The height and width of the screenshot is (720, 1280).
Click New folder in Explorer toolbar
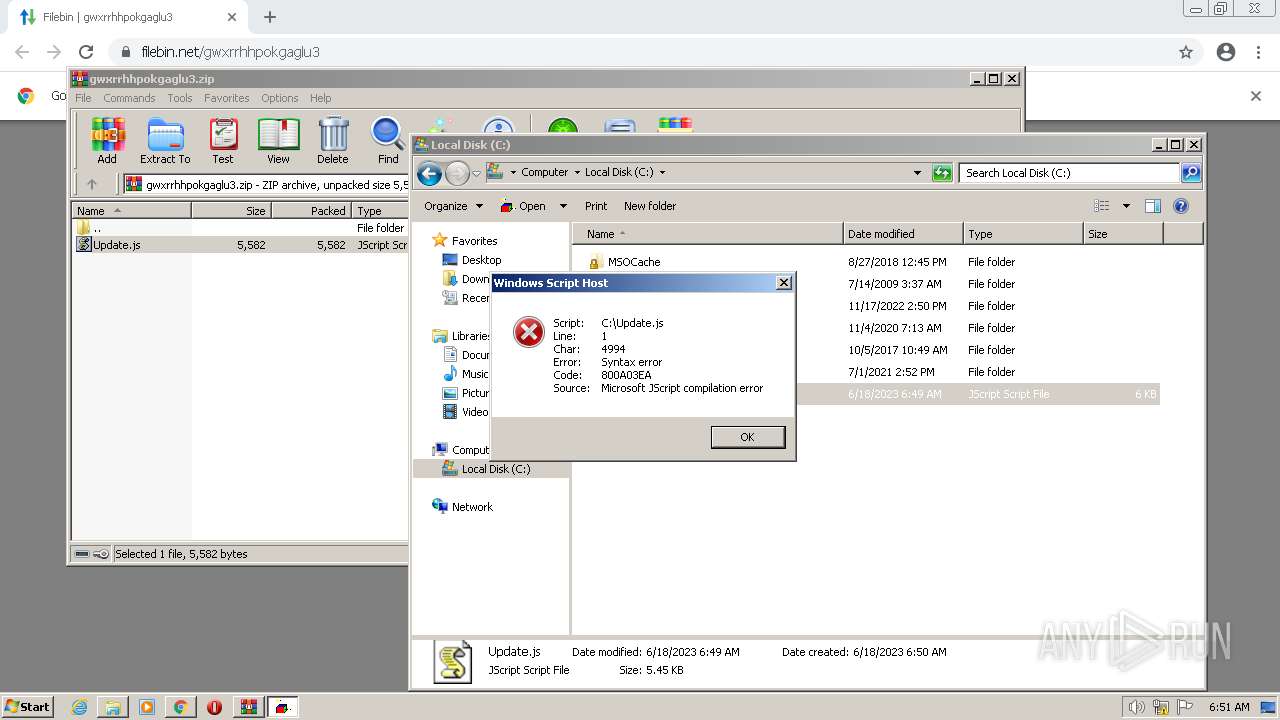[x=650, y=206]
